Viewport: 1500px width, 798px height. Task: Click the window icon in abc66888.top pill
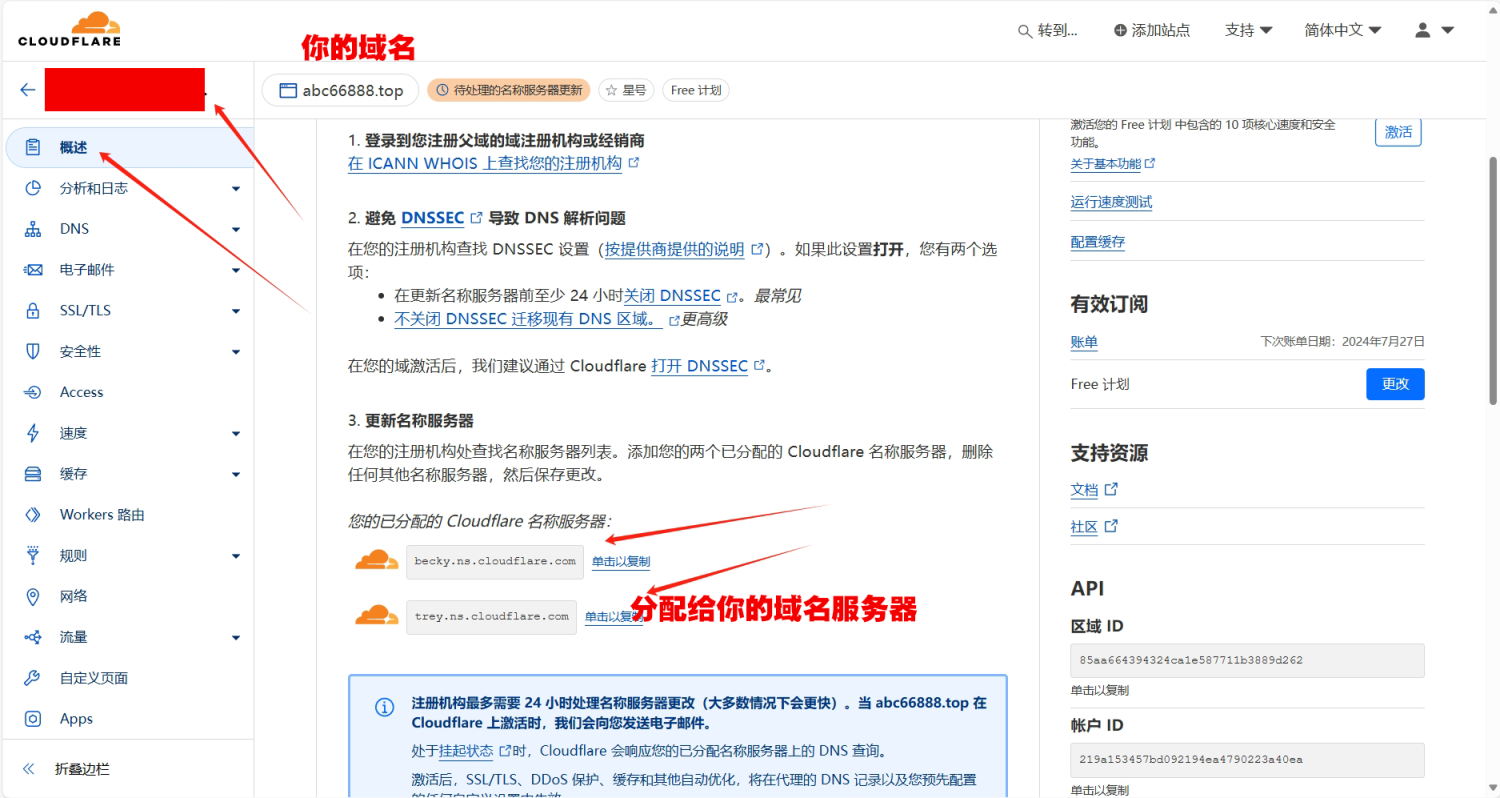tap(287, 90)
